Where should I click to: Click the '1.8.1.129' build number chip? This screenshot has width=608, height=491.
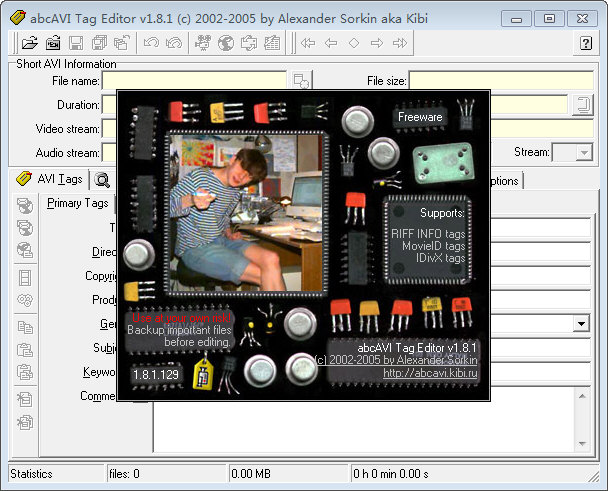(156, 375)
